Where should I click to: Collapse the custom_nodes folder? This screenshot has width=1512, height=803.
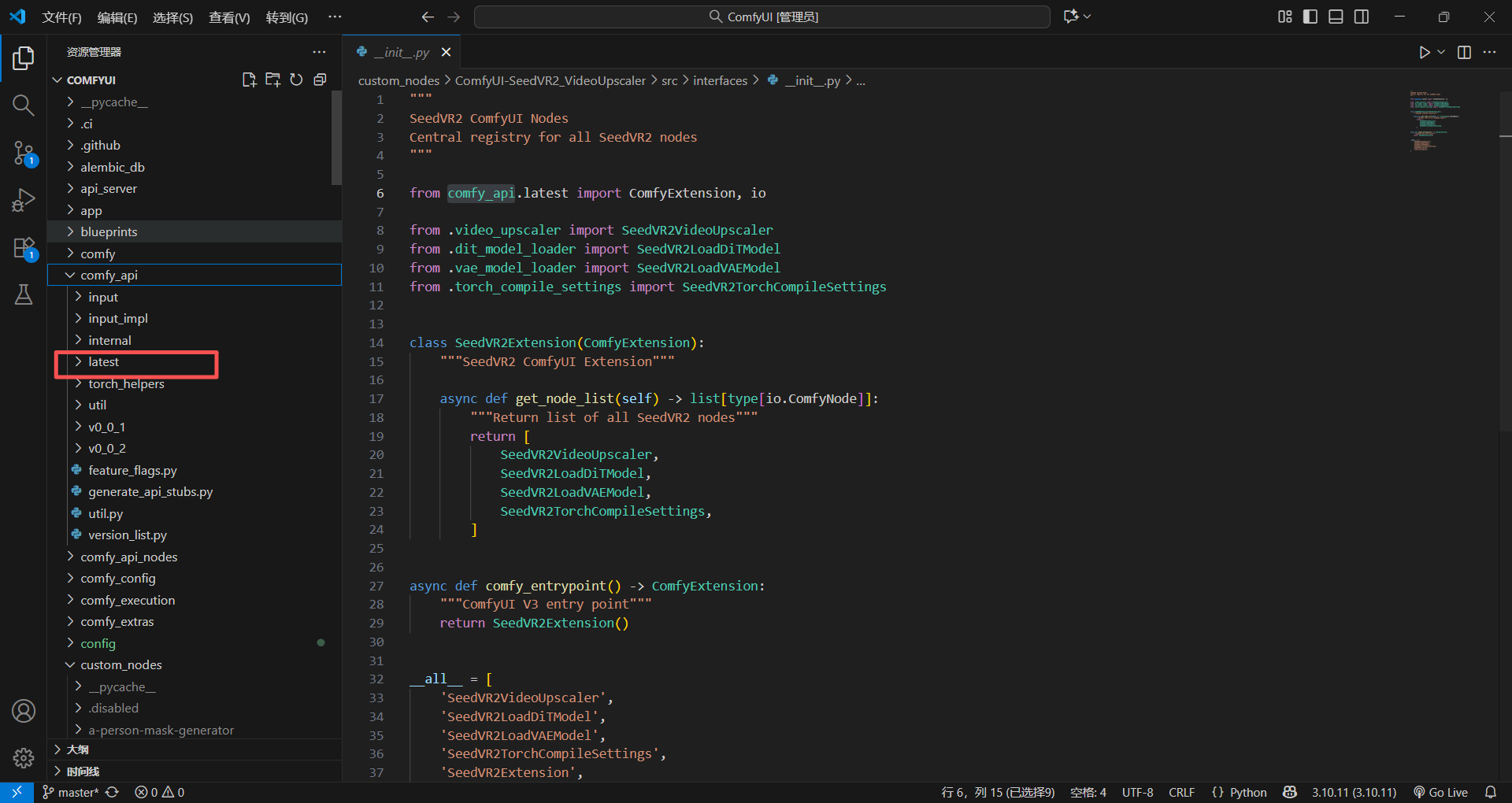point(195,665)
